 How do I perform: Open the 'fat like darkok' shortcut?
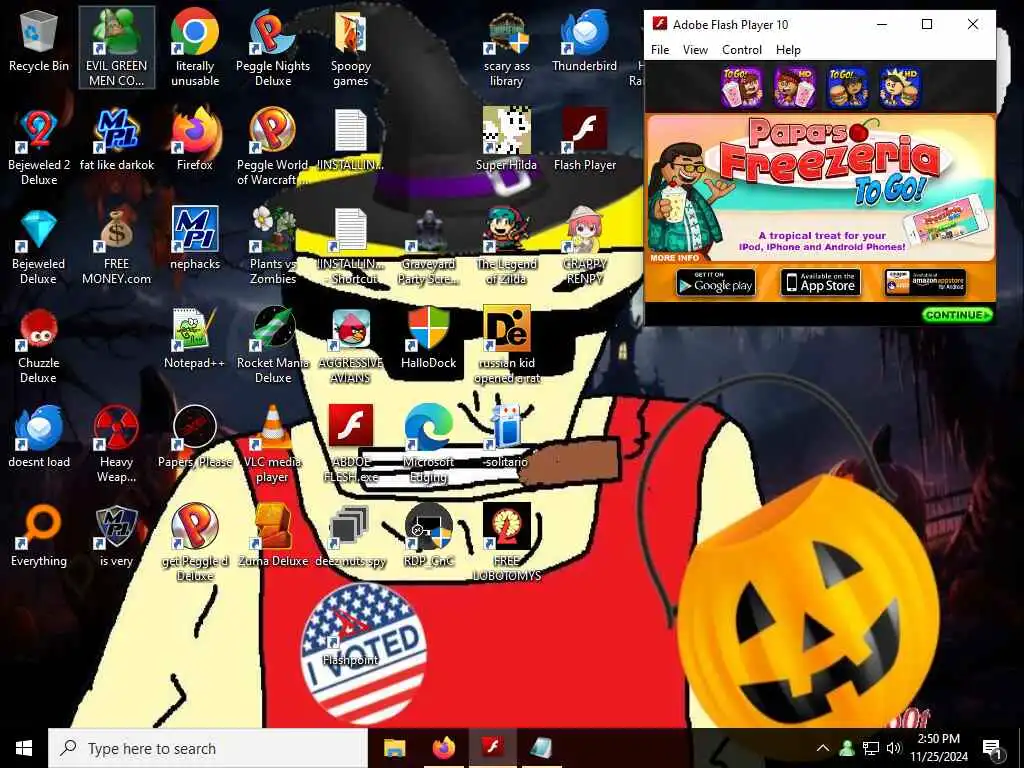point(117,140)
